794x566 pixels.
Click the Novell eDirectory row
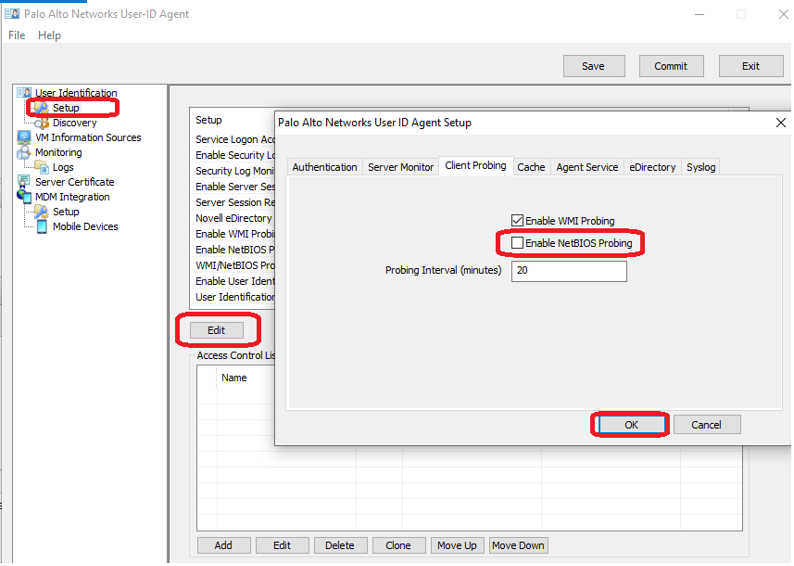234,218
